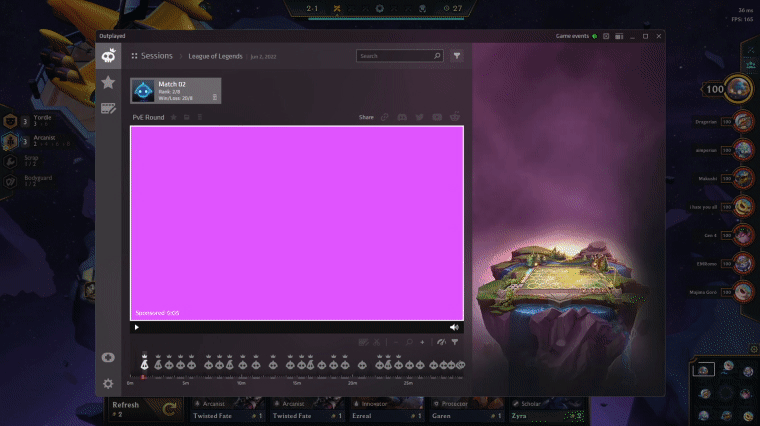
Task: View Majima Goro player portrait
Action: 743,292
